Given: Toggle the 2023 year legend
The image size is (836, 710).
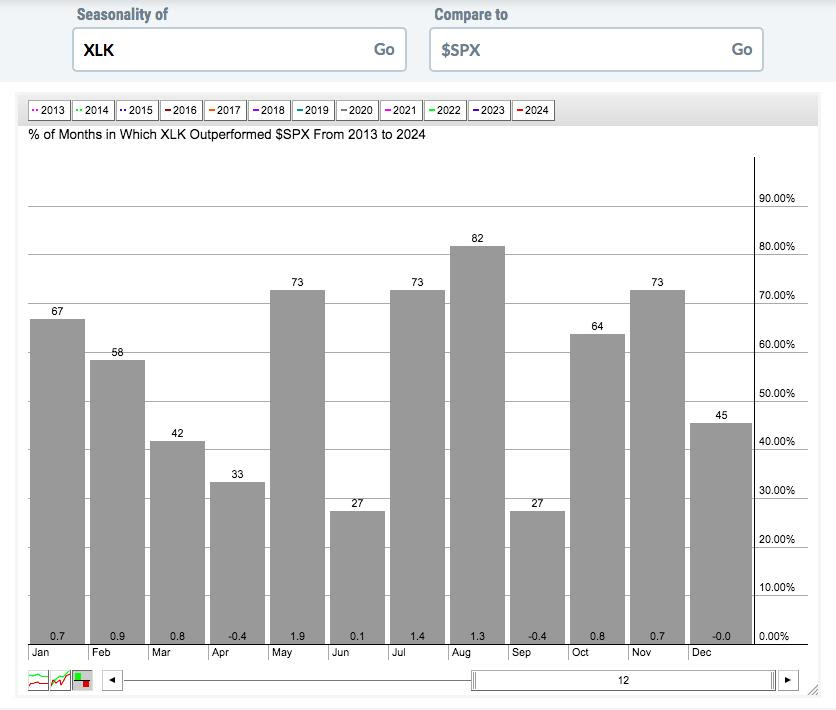Looking at the screenshot, I should (489, 110).
